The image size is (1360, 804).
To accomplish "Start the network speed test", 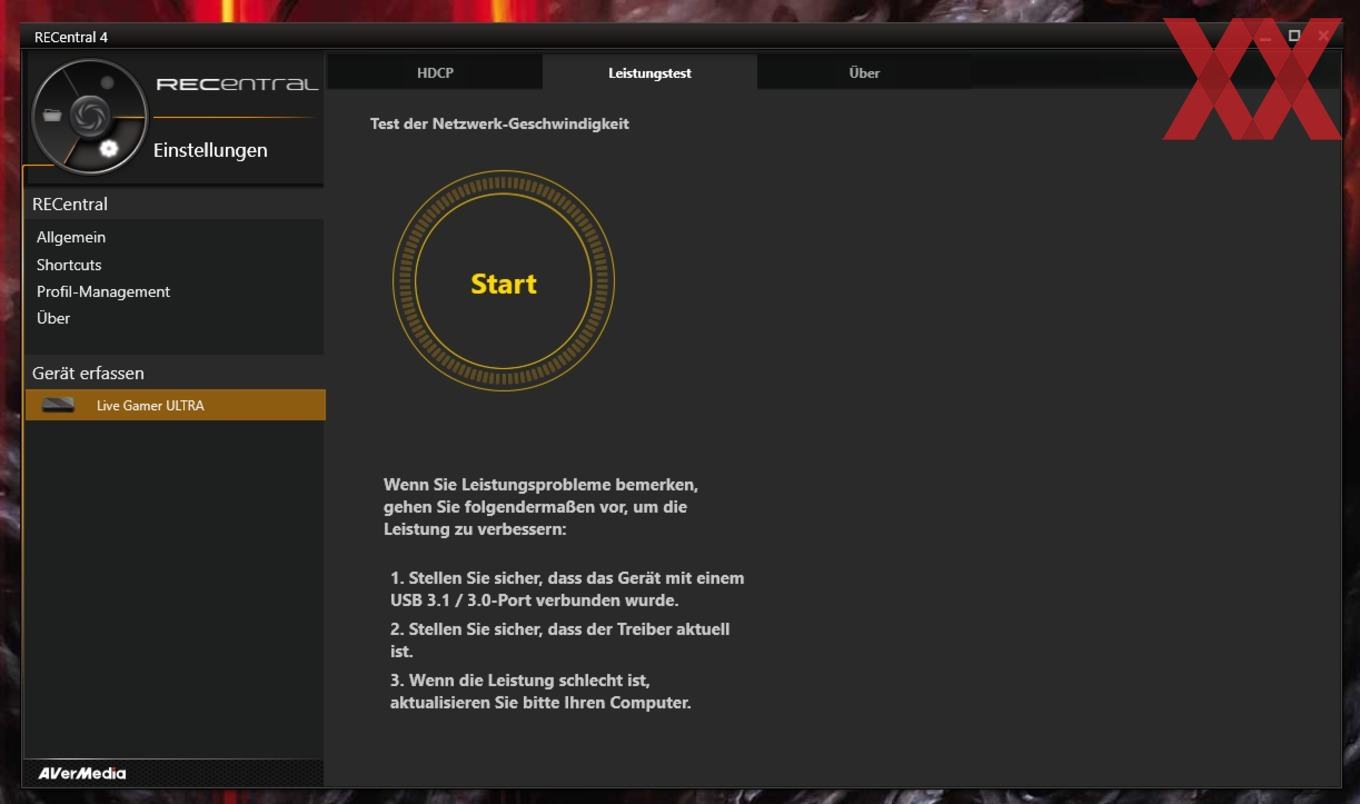I will click(503, 282).
